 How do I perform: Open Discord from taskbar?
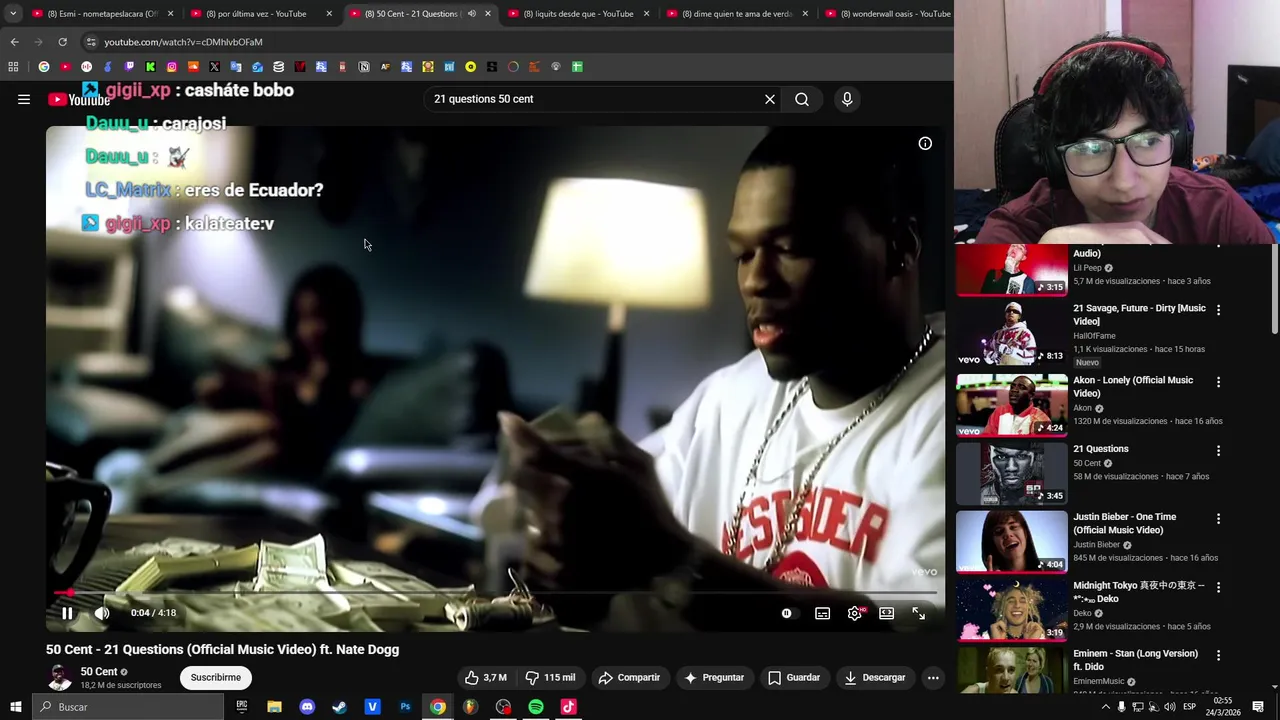pos(307,707)
